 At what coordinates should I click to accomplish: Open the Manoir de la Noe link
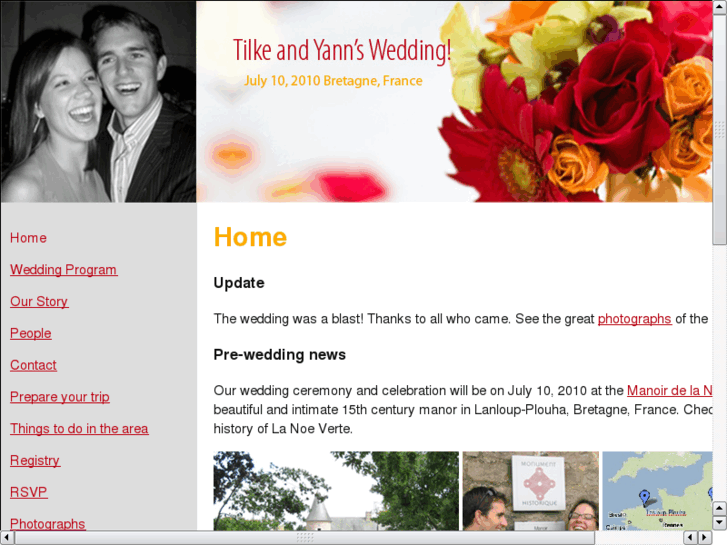point(670,391)
